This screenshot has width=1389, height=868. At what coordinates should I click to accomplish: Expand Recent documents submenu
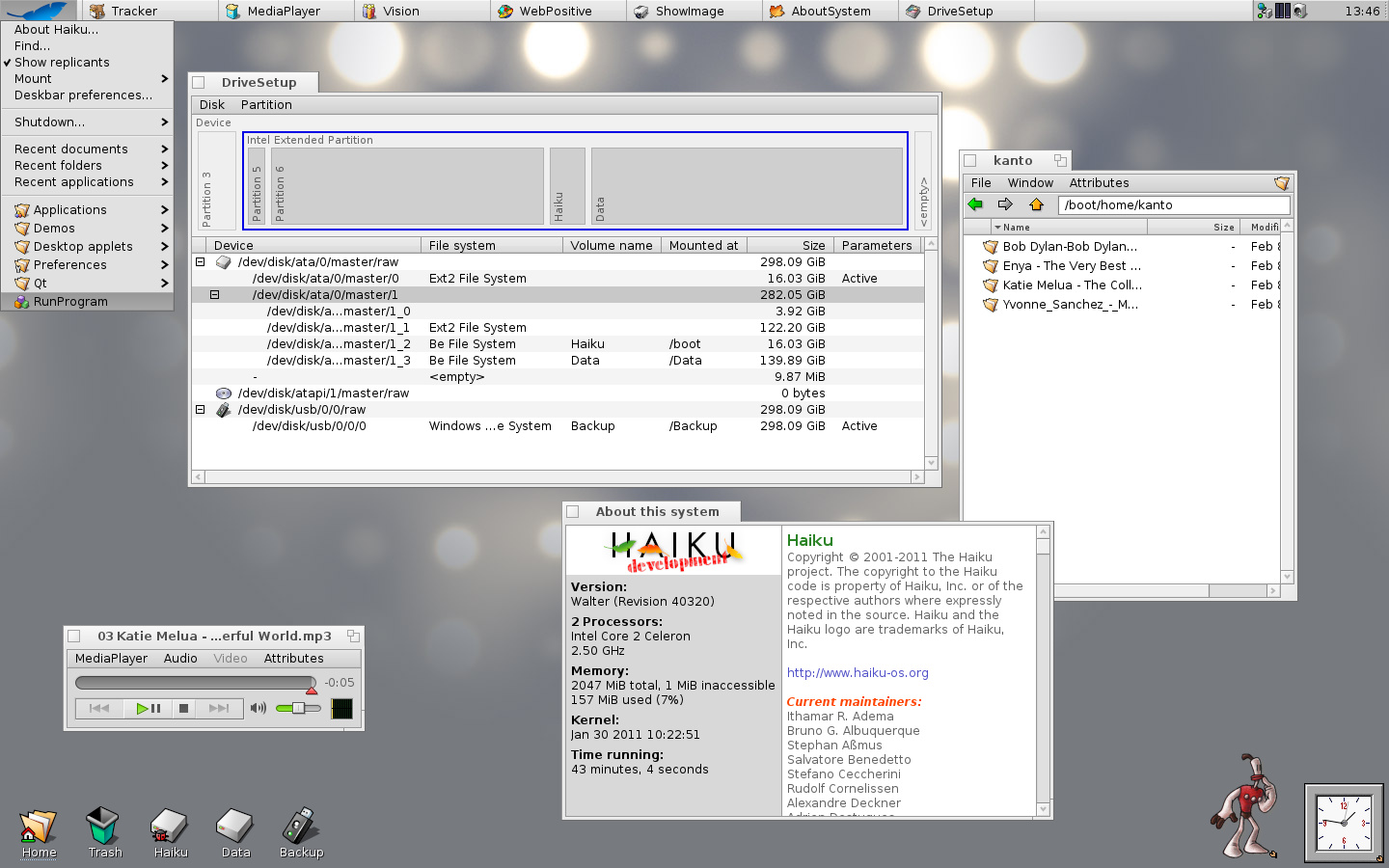(87, 149)
